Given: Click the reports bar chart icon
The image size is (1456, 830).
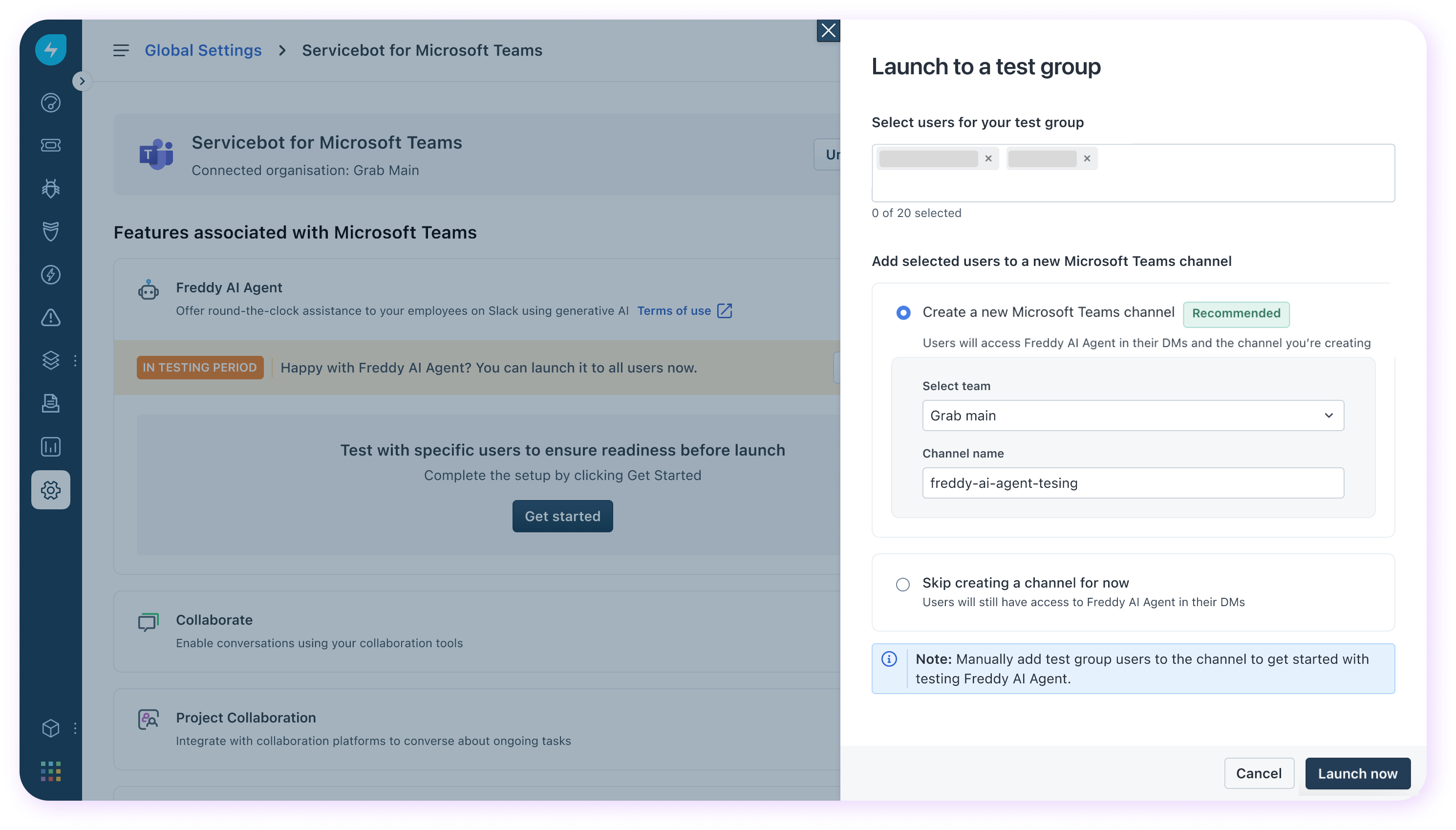Looking at the screenshot, I should (51, 446).
